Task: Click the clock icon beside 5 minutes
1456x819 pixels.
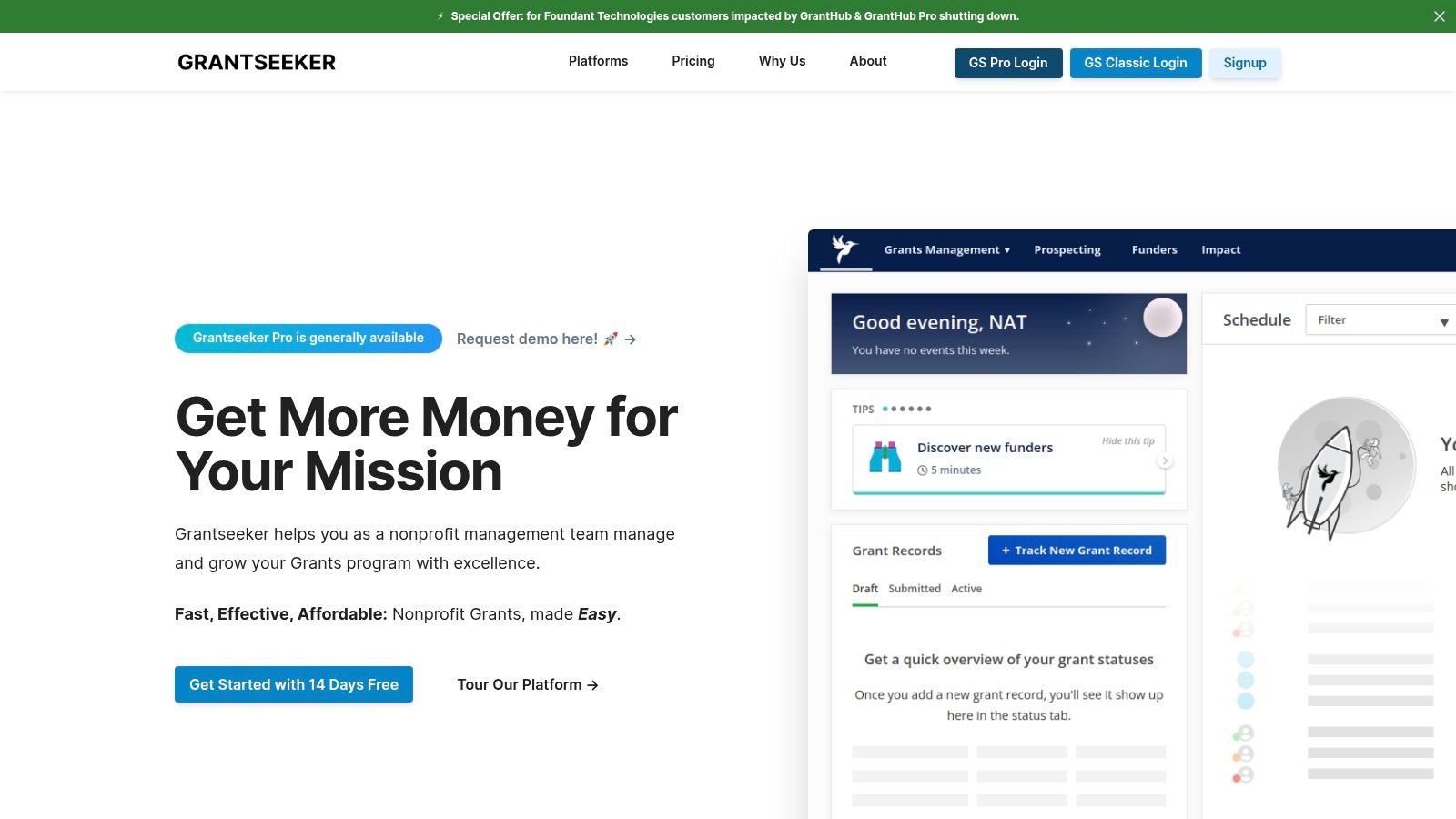Action: click(923, 470)
